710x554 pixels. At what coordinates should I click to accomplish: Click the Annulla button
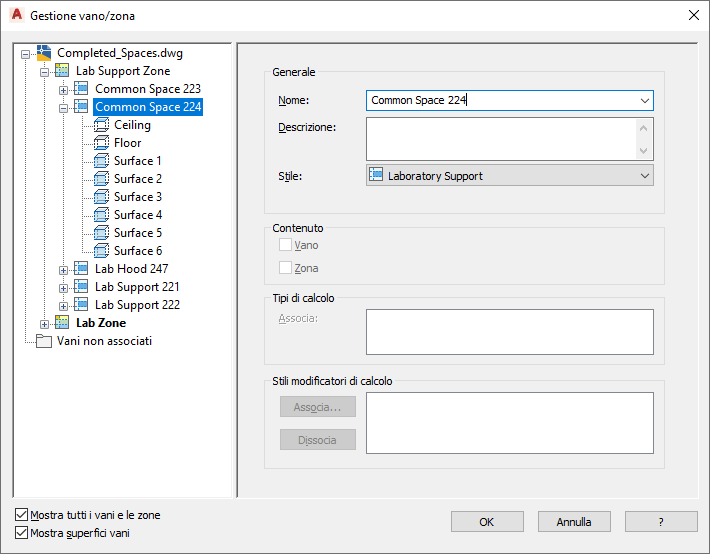click(574, 522)
